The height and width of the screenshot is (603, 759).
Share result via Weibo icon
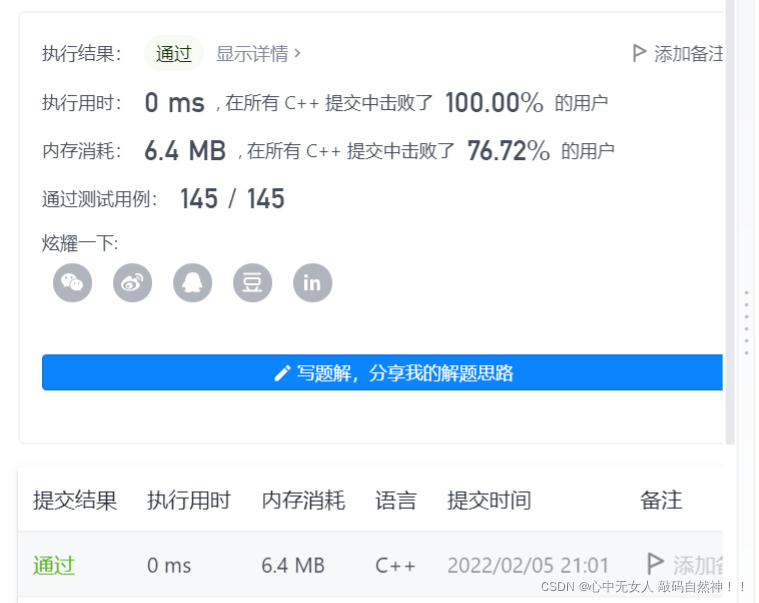pyautogui.click(x=133, y=283)
